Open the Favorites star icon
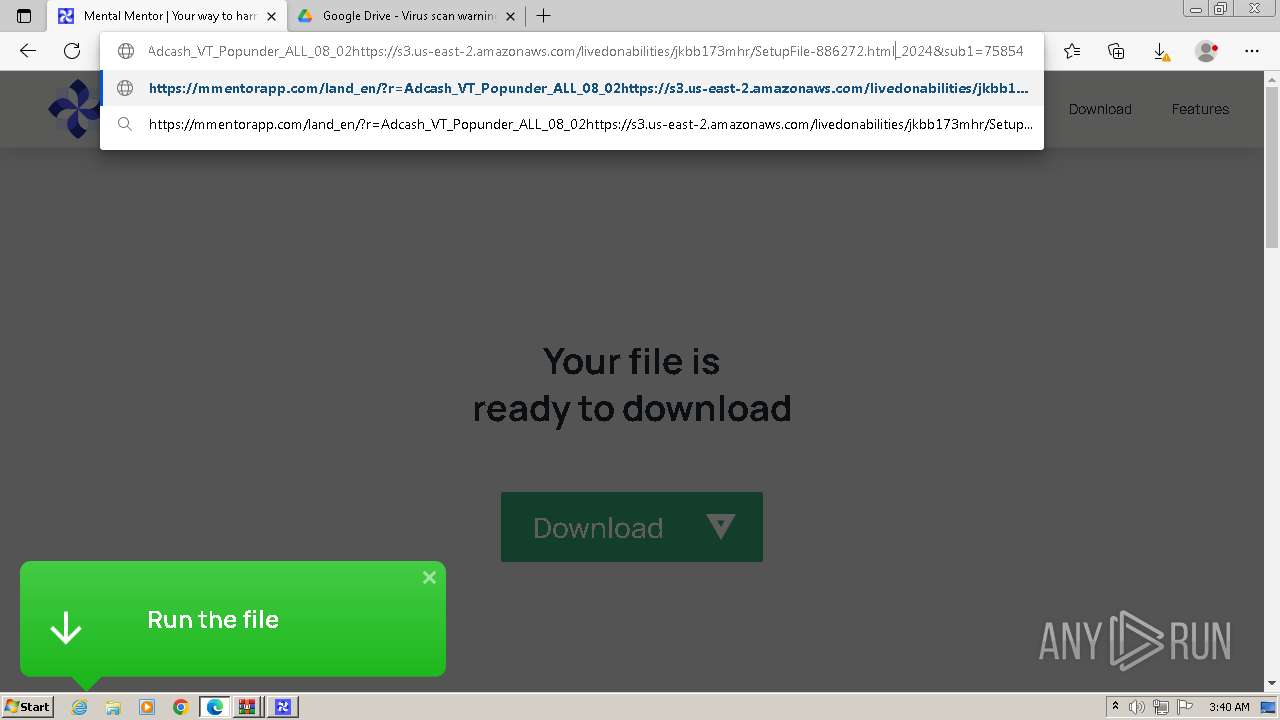 1072,51
